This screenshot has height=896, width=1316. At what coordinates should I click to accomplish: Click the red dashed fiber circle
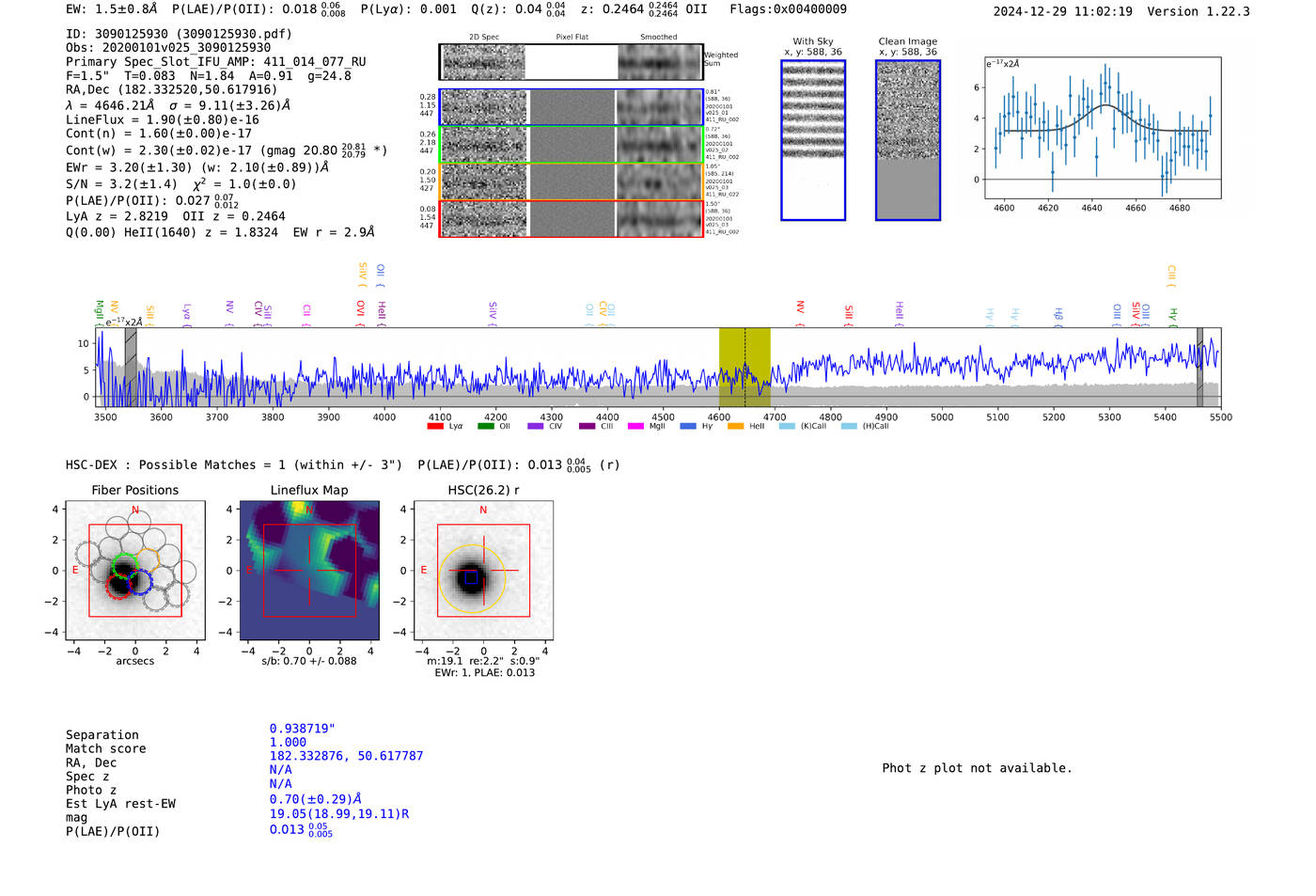point(118,586)
